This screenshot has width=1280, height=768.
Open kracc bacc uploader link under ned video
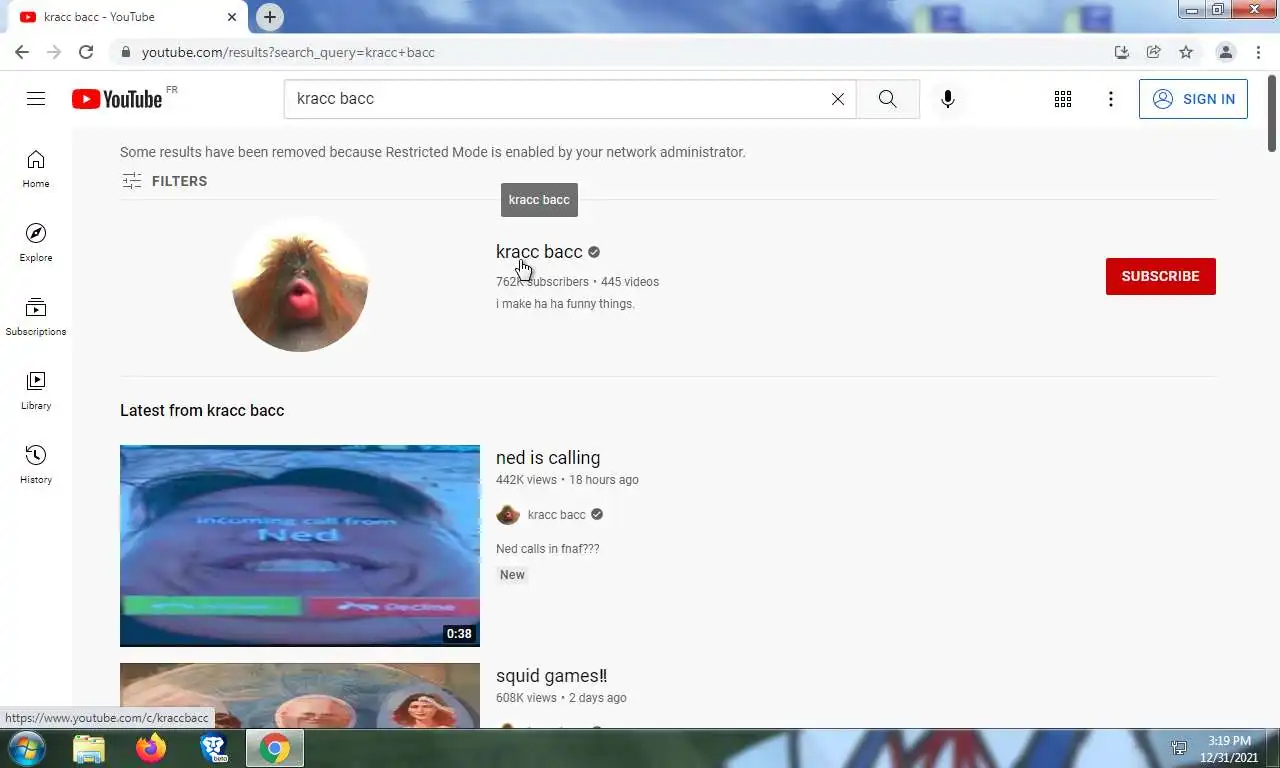coord(557,515)
